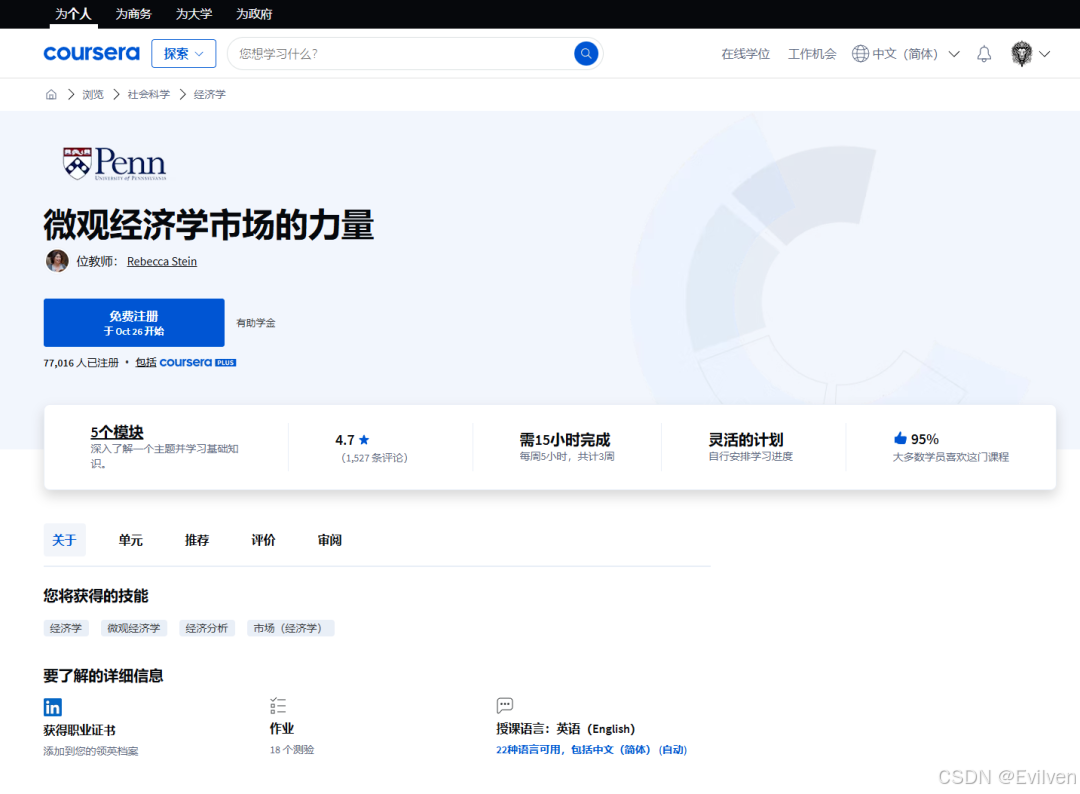Switch to the 关于 tab

64,540
